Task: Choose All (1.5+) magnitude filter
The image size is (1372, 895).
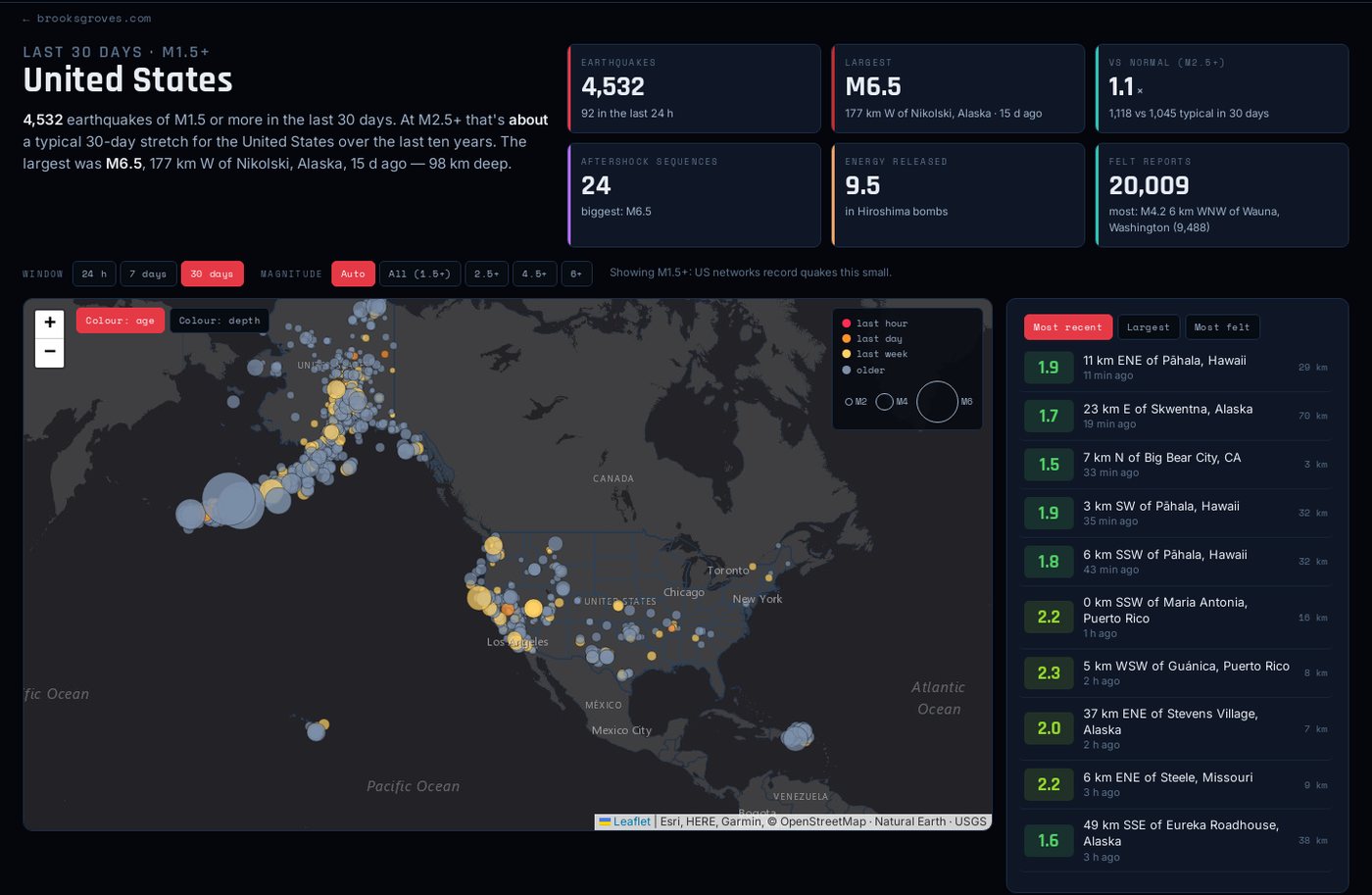Action: click(x=419, y=273)
